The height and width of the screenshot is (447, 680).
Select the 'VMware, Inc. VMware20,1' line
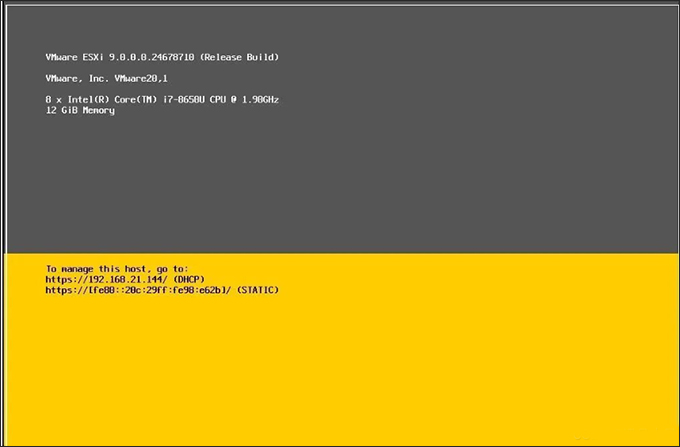tap(107, 78)
